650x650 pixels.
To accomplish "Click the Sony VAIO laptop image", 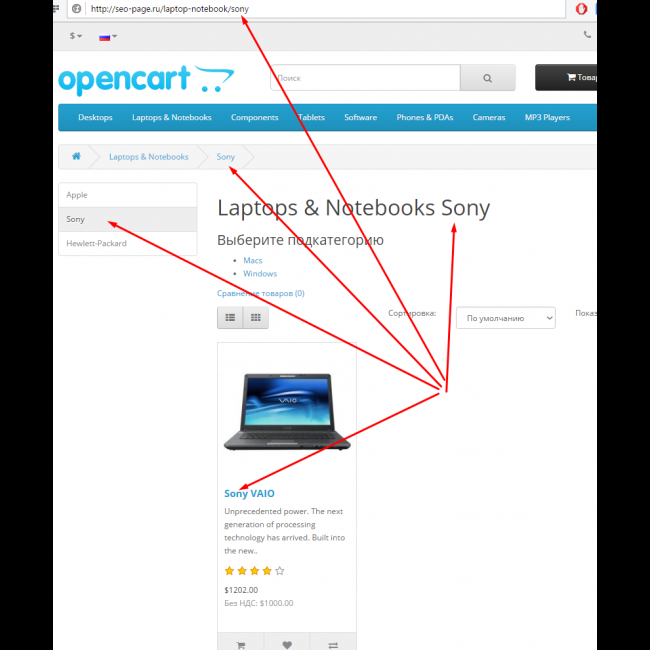I will coord(287,412).
